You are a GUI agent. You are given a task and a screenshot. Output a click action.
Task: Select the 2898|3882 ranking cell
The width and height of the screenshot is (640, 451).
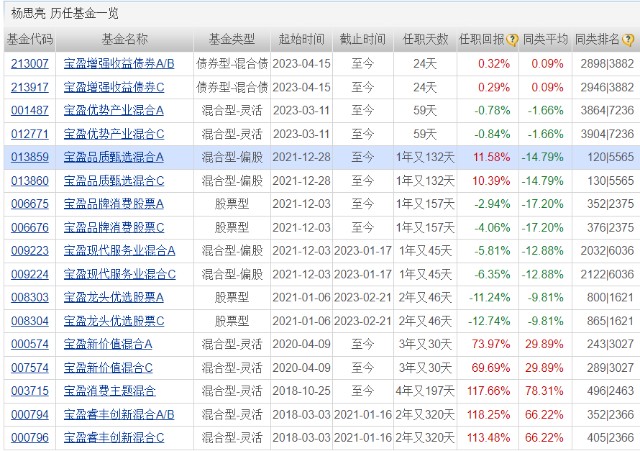pos(607,64)
